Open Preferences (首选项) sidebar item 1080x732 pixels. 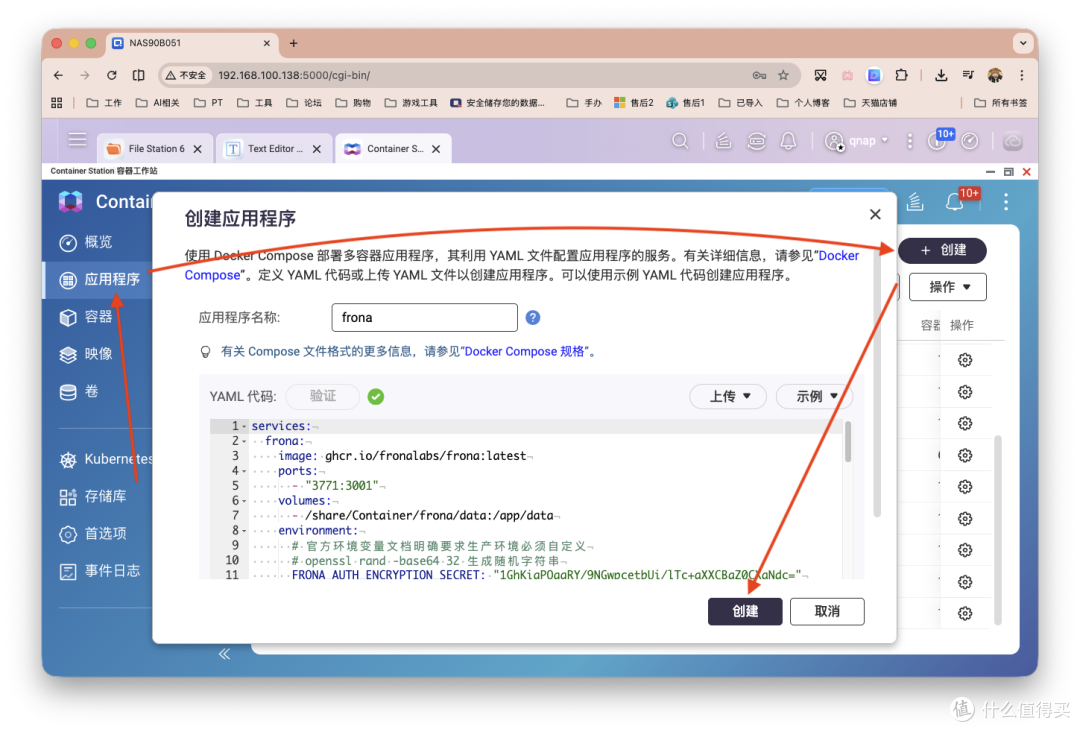pyautogui.click(x=93, y=534)
